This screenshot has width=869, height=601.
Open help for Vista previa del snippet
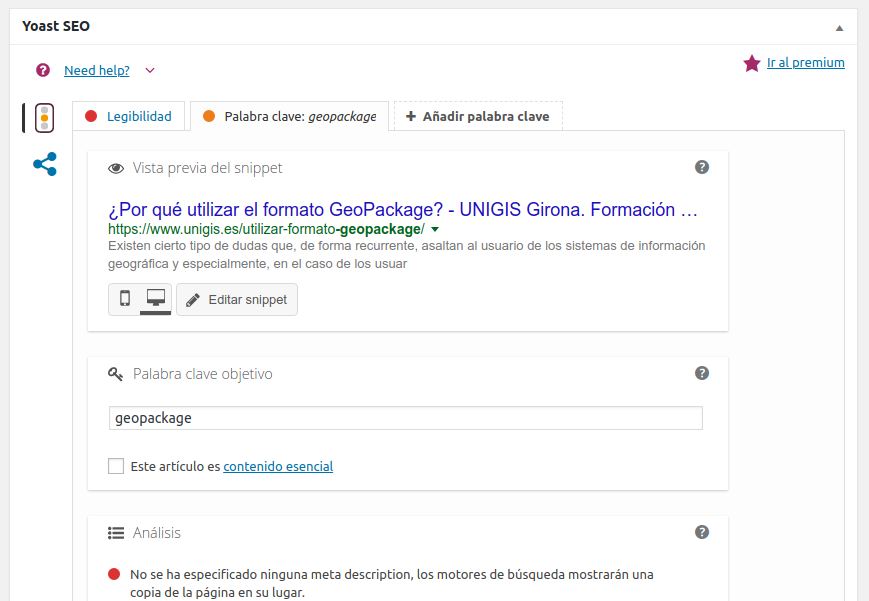pyautogui.click(x=702, y=167)
